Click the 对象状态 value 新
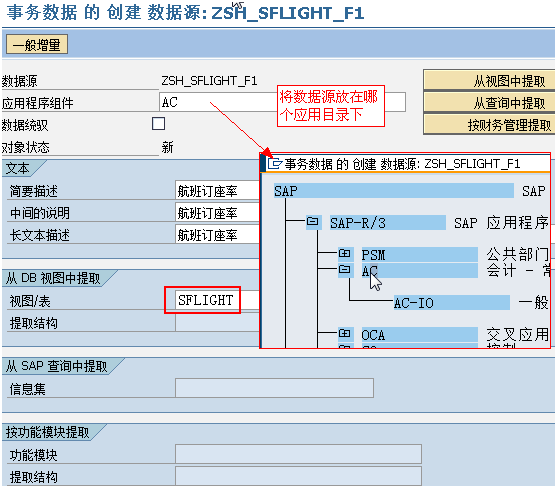This screenshot has height=488, width=557. [167, 147]
